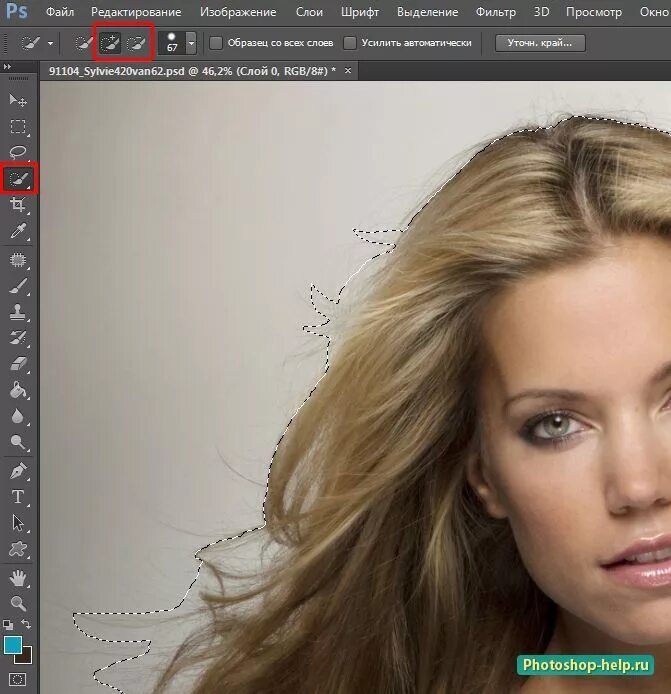Reset default foreground and background colors

(x=8, y=625)
